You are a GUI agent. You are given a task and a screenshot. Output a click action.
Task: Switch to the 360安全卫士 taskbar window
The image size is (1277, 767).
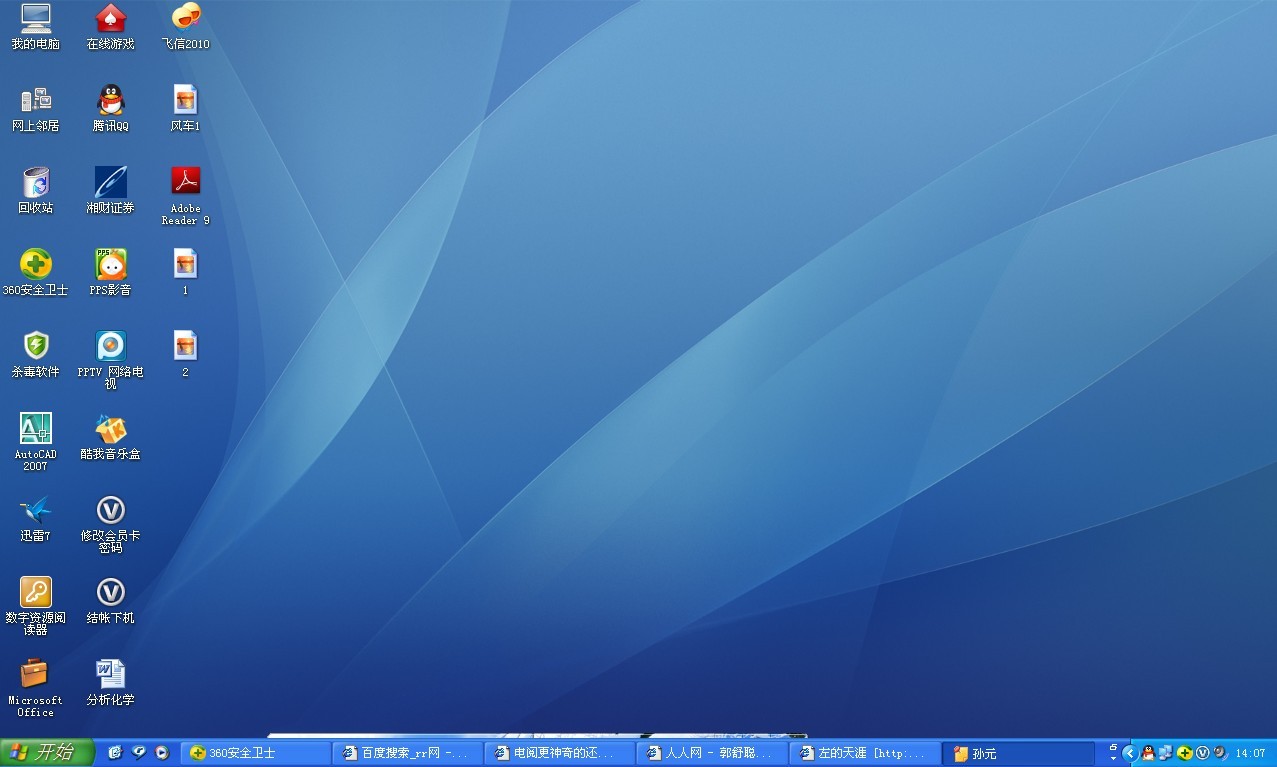(257, 753)
